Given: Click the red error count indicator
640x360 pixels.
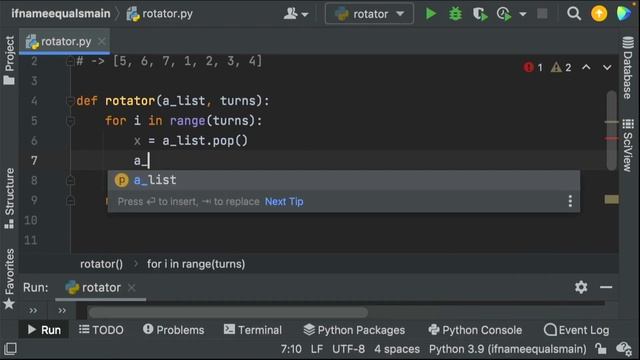Looking at the screenshot, I should [x=533, y=67].
